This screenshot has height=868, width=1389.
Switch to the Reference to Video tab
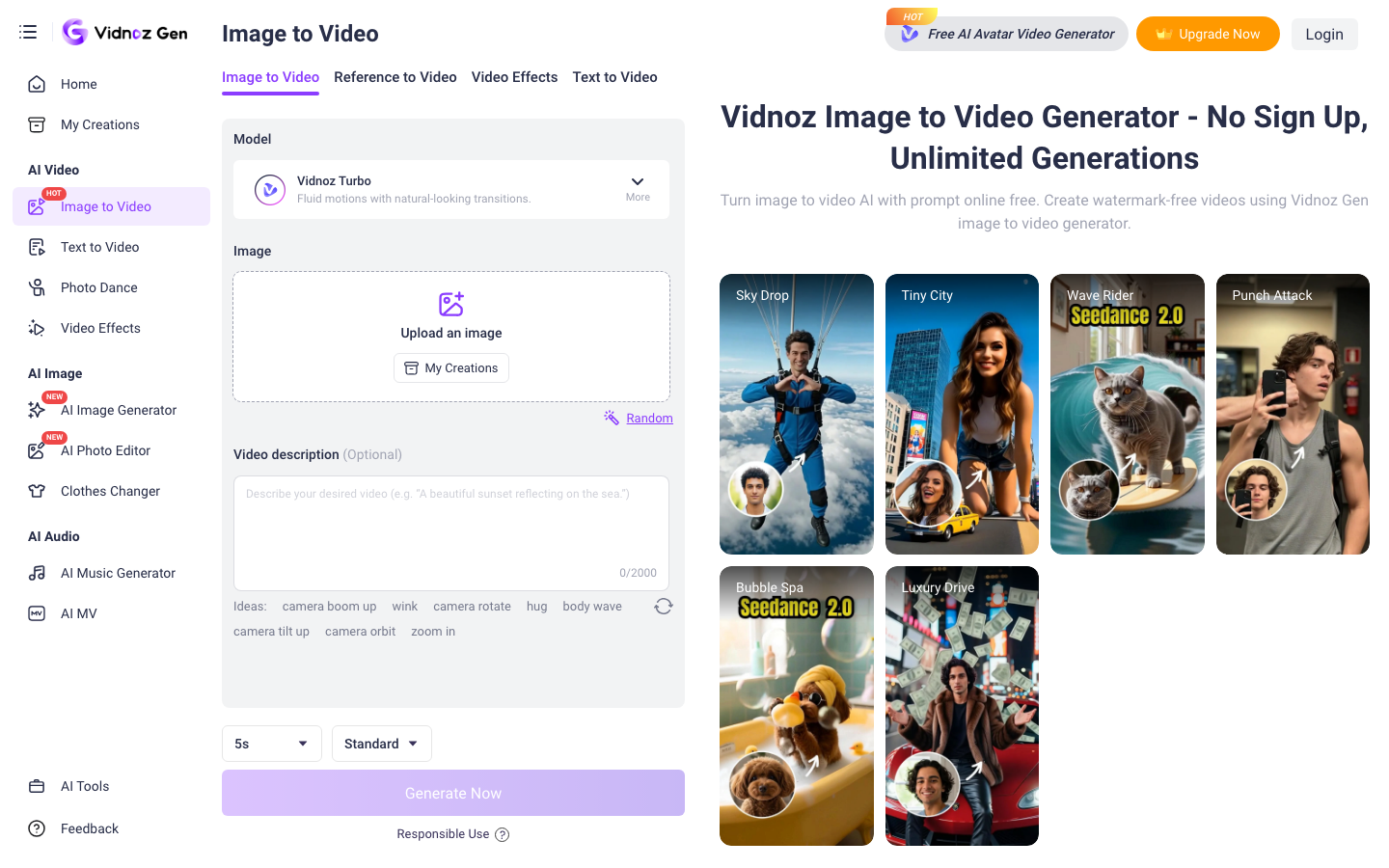(395, 77)
